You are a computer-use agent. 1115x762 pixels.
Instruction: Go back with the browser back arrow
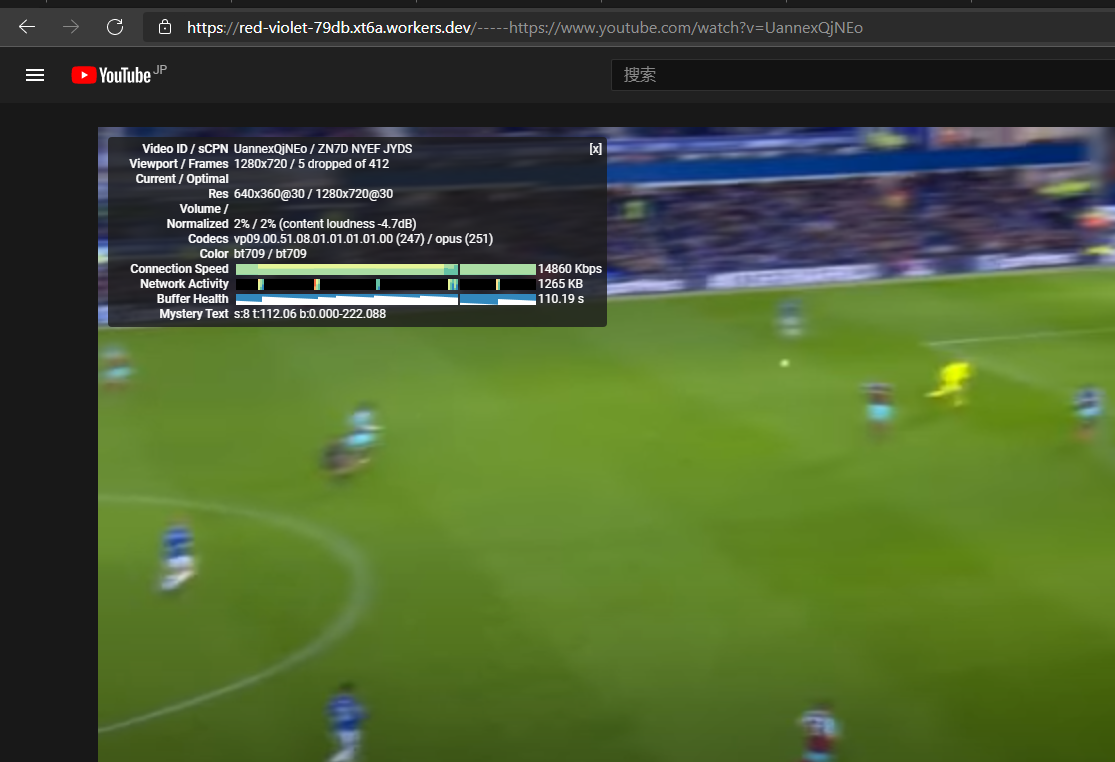(27, 27)
